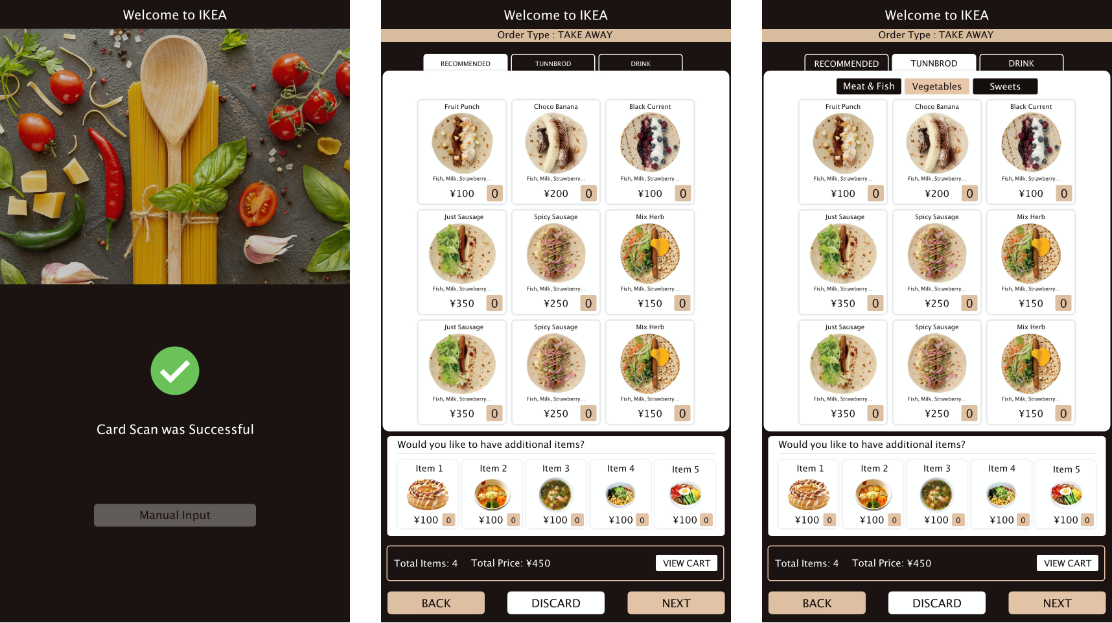Tap the Item 3 soup image on the Meat & Fish screen
Viewport: 1112px width, 623px height.
pyautogui.click(x=936, y=495)
